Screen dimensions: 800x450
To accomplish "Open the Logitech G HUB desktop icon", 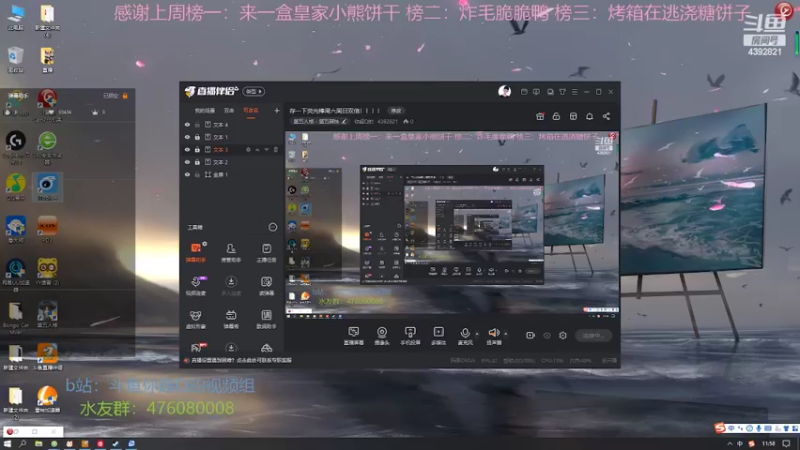I will (15, 147).
